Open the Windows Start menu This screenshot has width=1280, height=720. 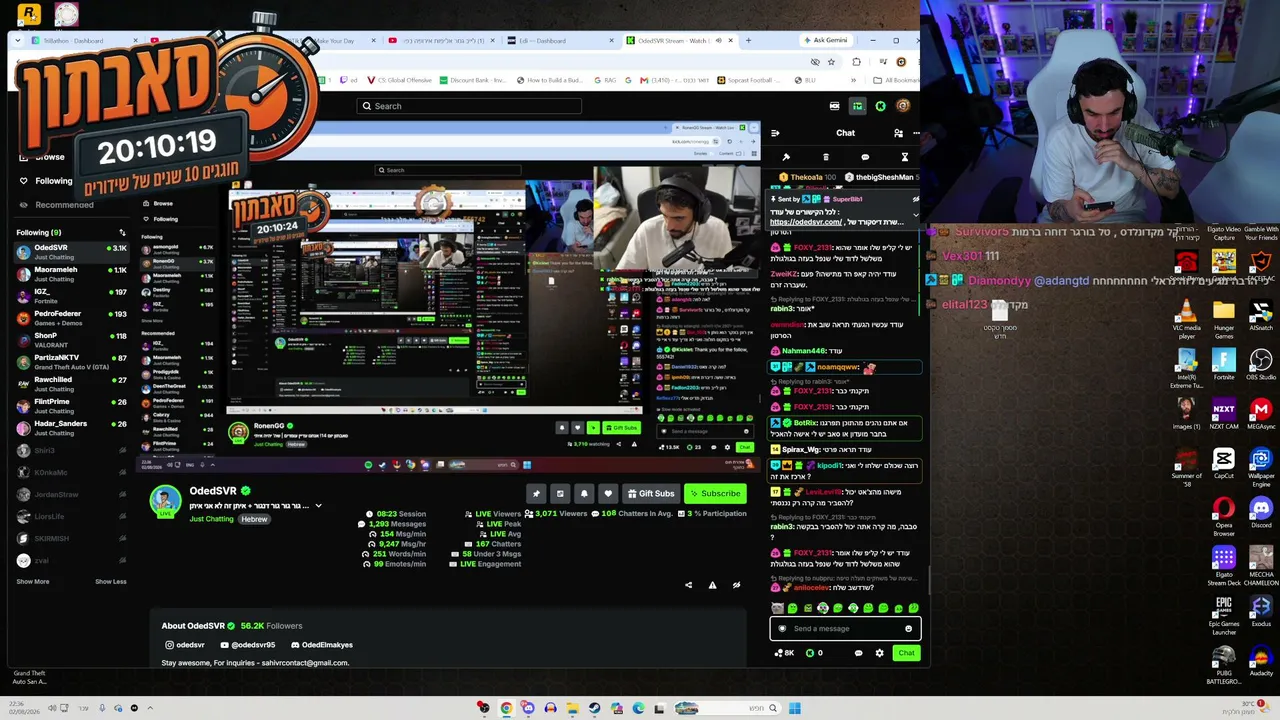tap(794, 708)
